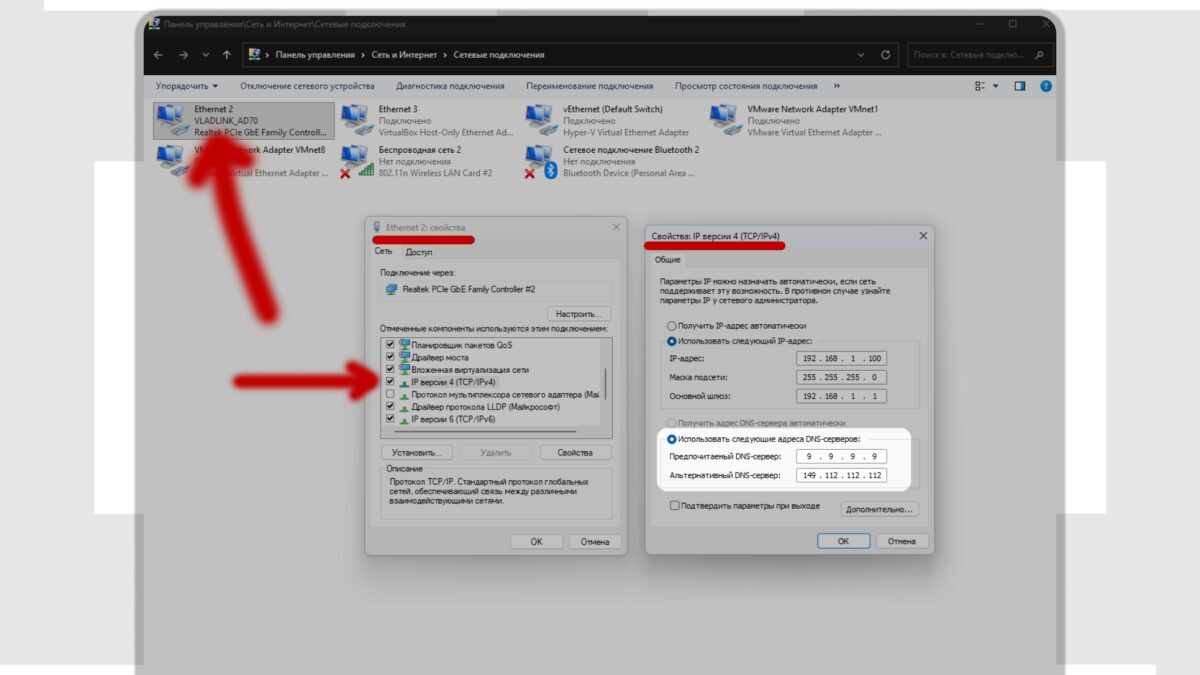Click OK in Ethernet 2 properties dialog
1200x675 pixels.
tap(536, 542)
